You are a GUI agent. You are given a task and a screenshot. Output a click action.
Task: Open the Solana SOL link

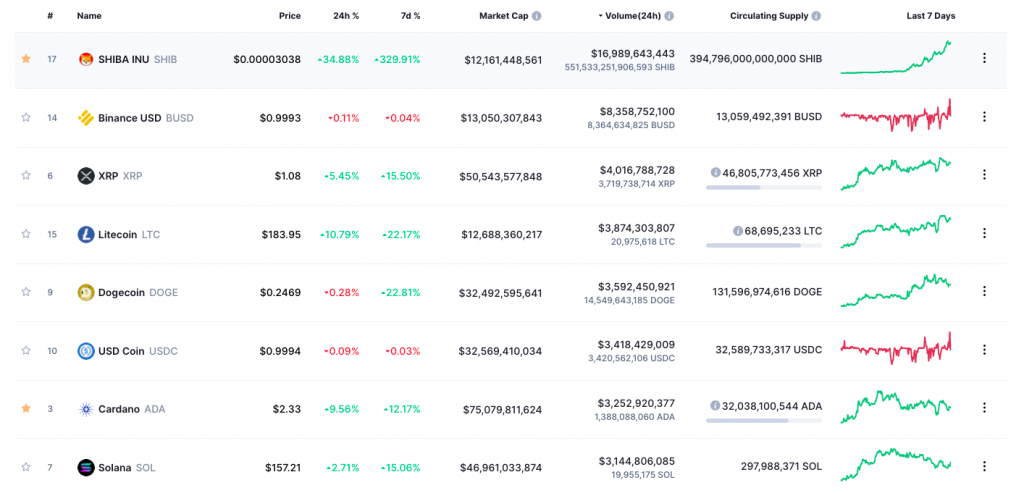[127, 468]
